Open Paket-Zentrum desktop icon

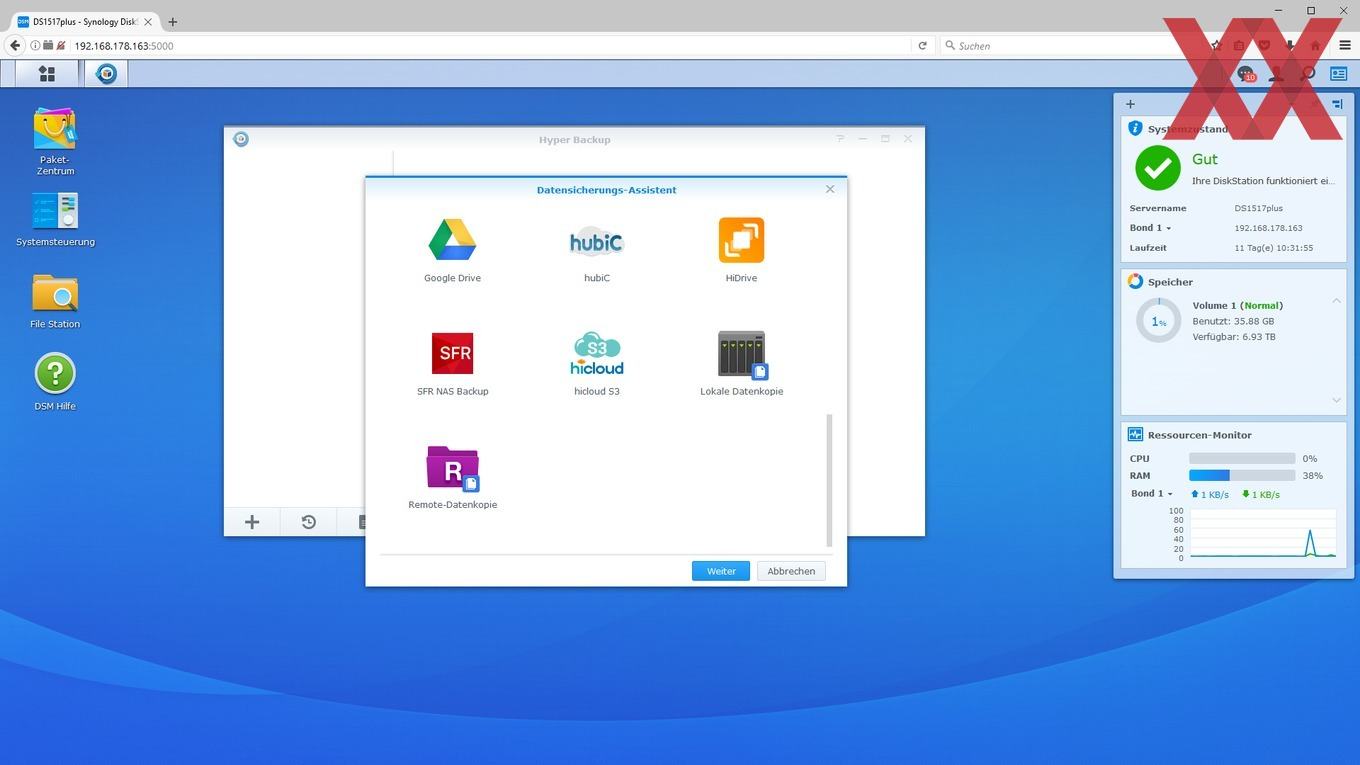pos(55,141)
